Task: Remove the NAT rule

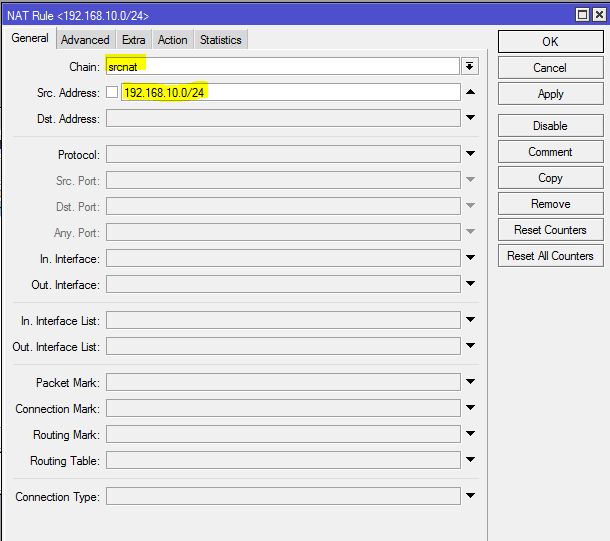Action: tap(550, 204)
